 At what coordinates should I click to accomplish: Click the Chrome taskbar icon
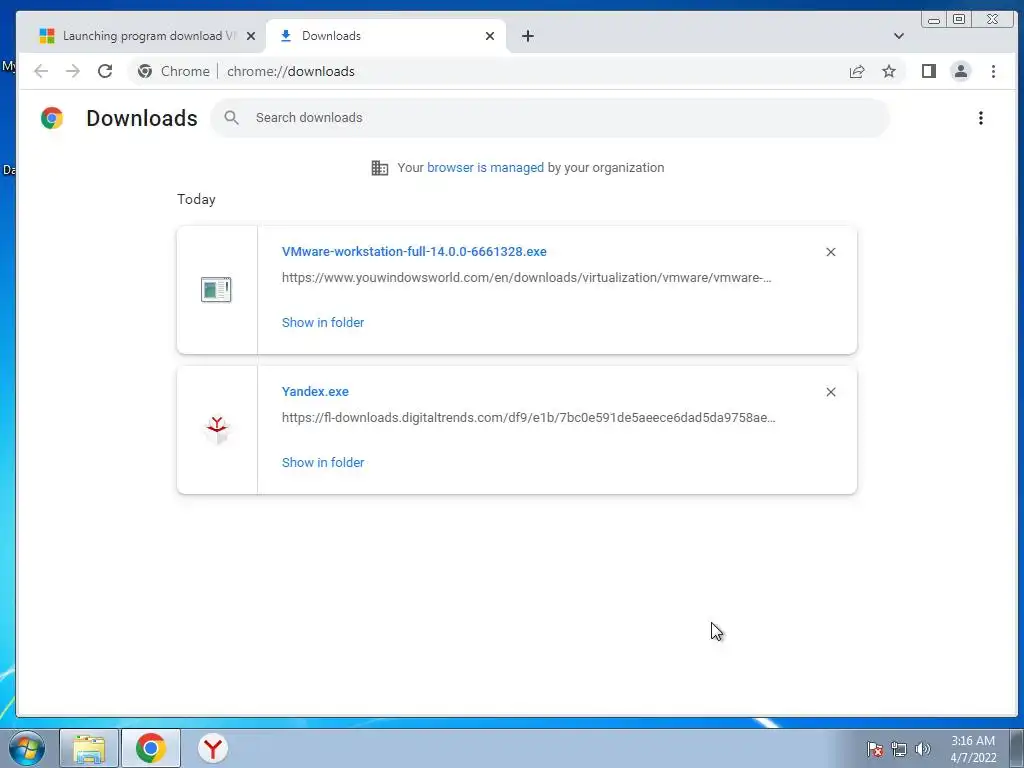point(151,748)
